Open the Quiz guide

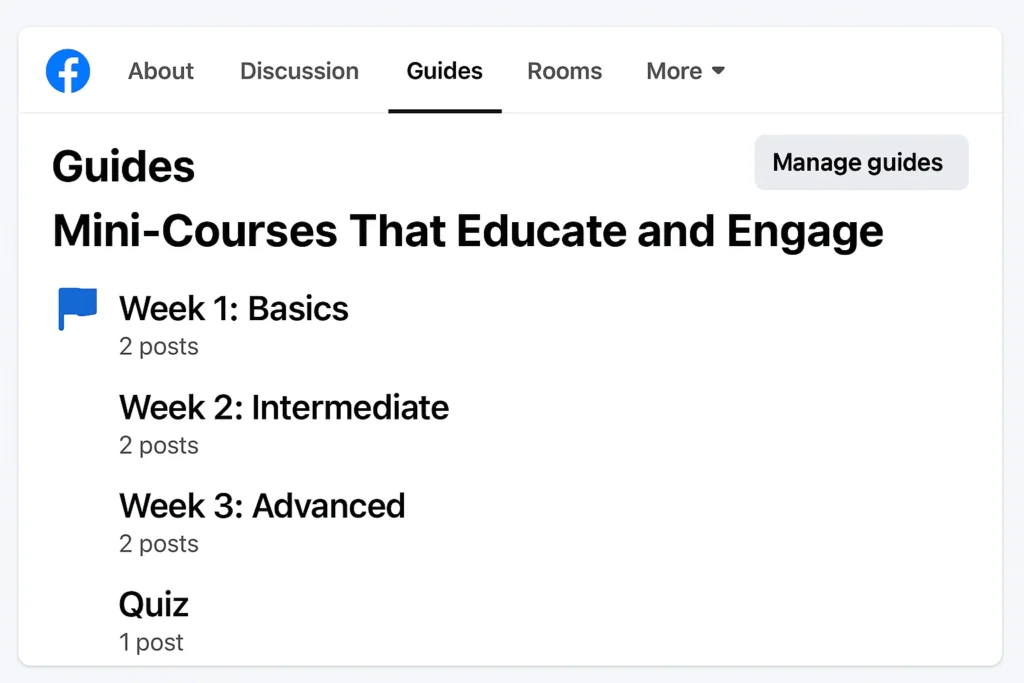[x=153, y=604]
